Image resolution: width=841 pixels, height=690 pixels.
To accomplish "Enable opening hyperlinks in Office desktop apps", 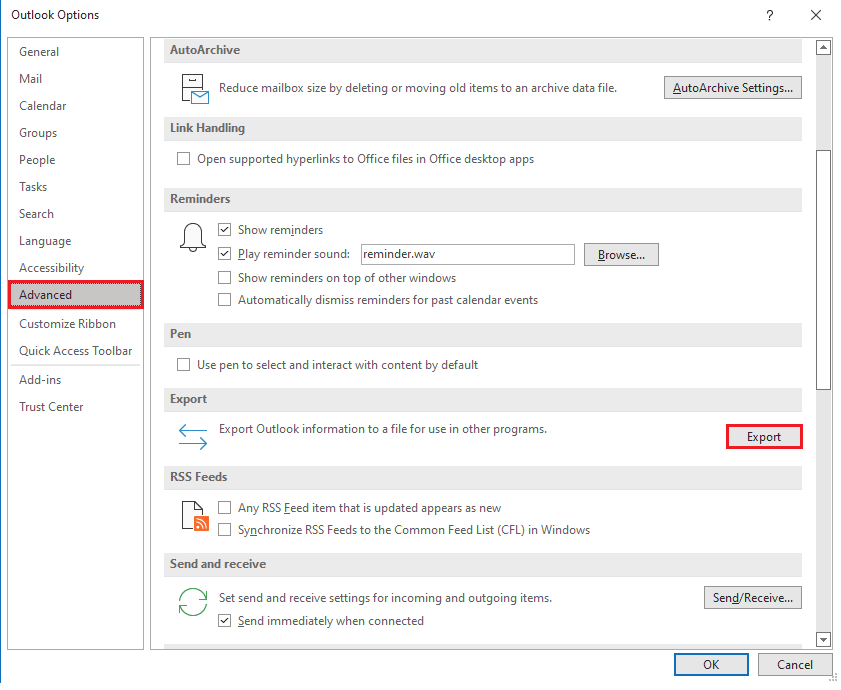I will 183,159.
